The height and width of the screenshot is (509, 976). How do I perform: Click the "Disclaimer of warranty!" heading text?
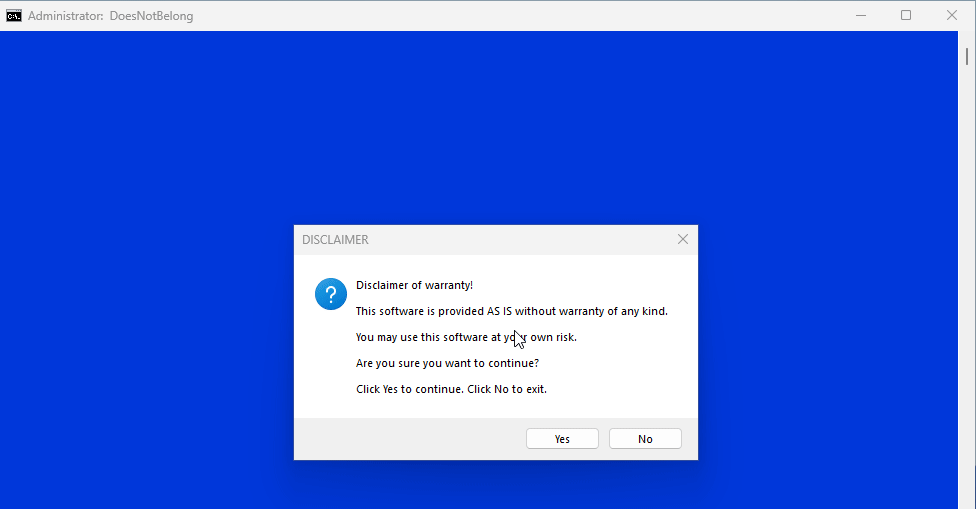414,285
